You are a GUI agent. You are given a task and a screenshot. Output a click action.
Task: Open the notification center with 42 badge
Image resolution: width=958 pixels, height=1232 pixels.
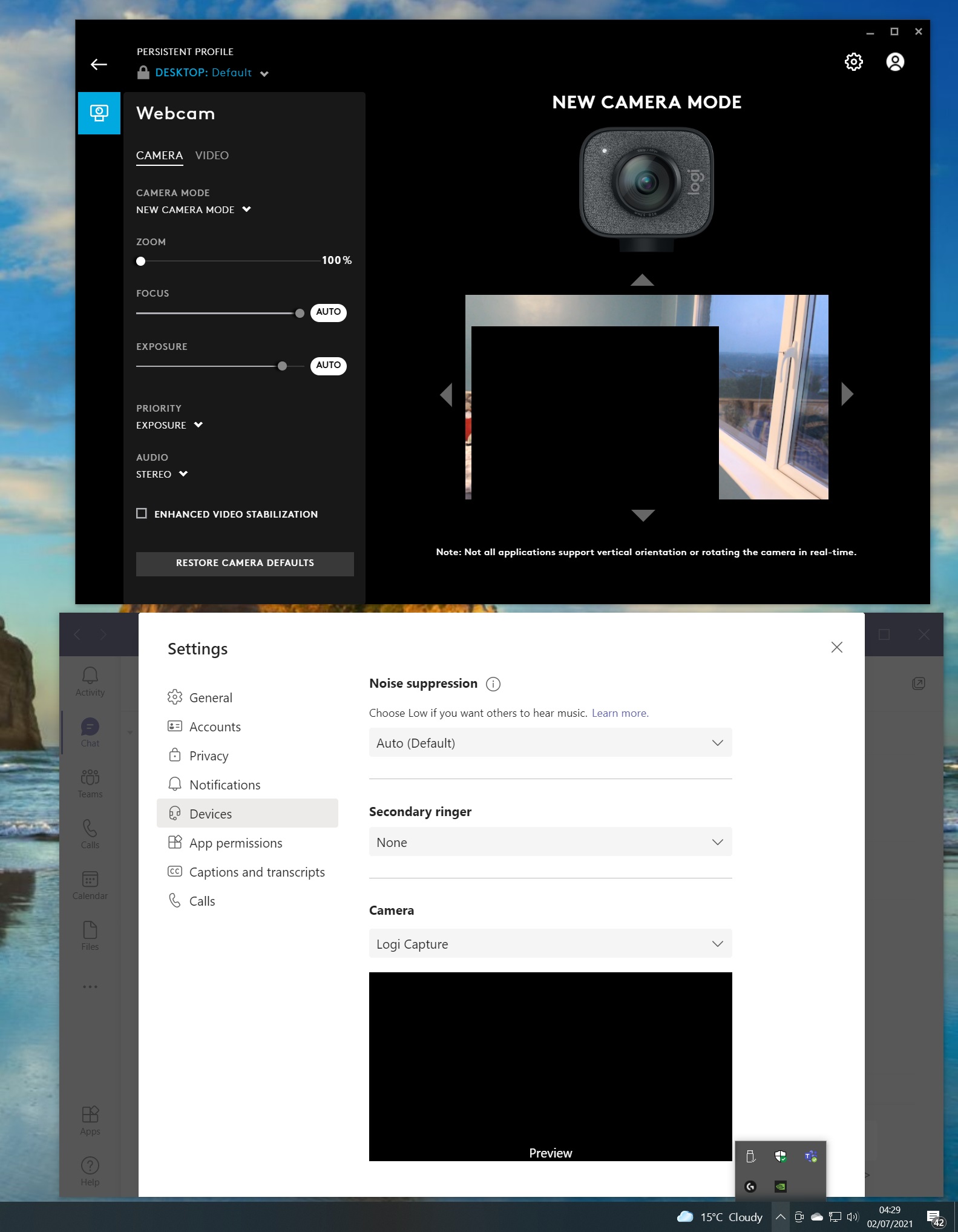935,1218
